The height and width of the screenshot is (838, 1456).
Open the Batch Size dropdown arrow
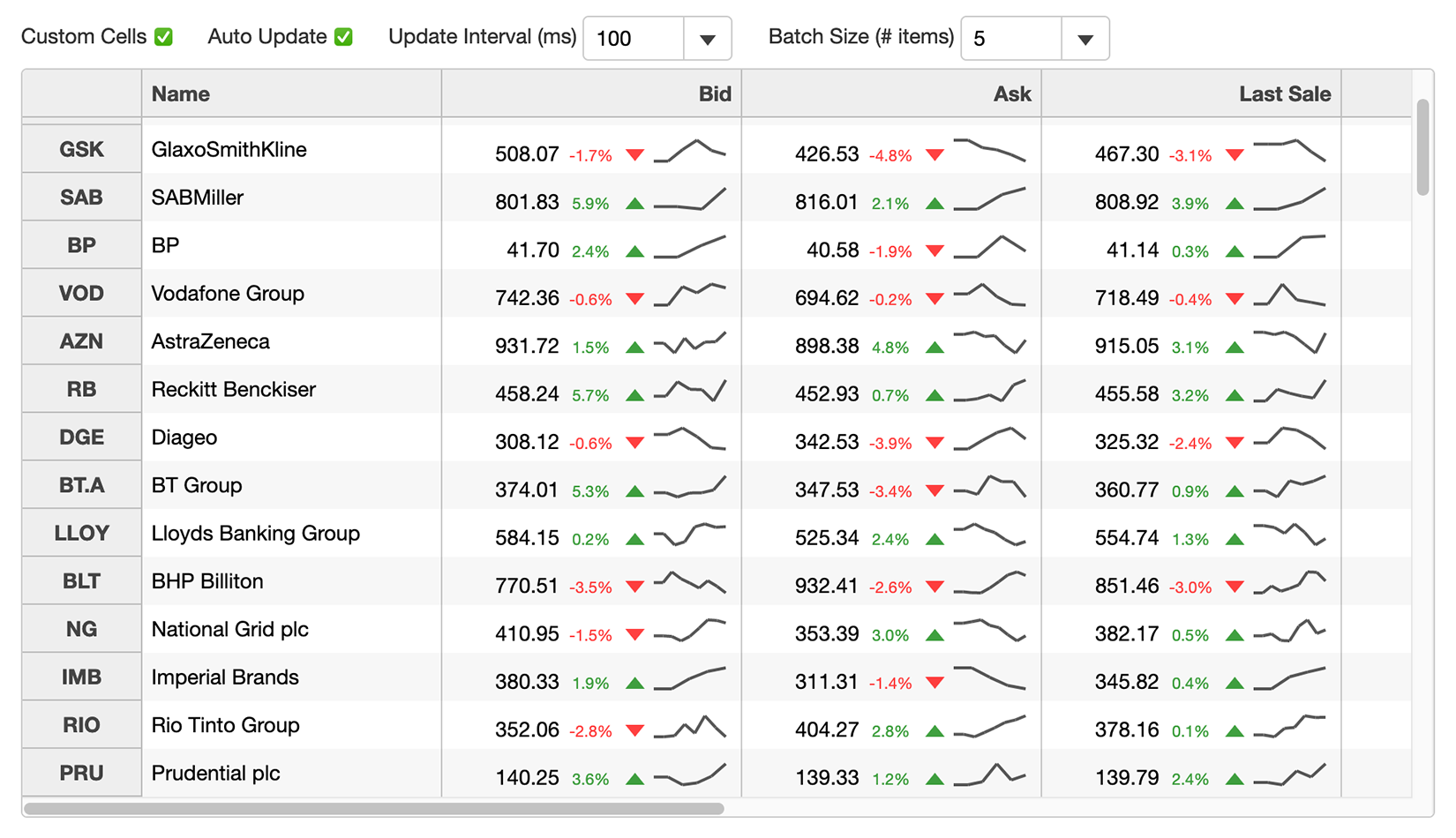tap(1085, 39)
